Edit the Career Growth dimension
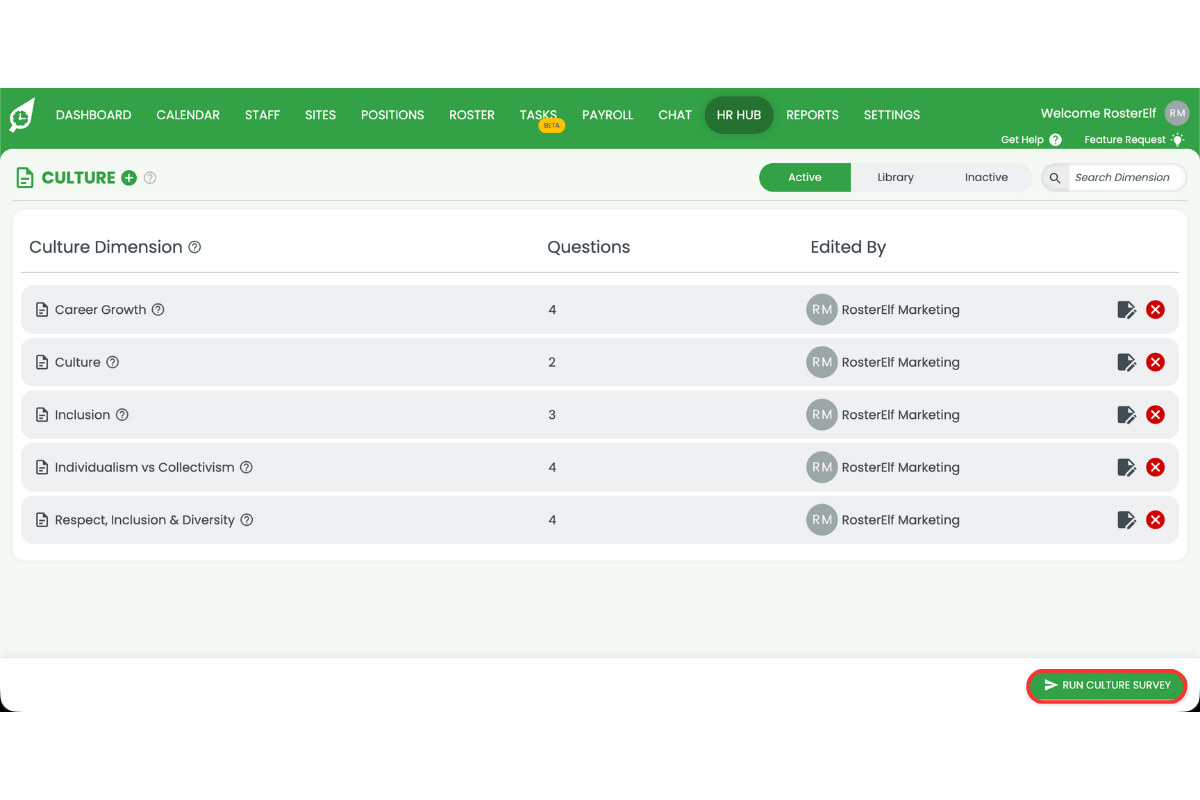The width and height of the screenshot is (1200, 800). [x=1126, y=310]
